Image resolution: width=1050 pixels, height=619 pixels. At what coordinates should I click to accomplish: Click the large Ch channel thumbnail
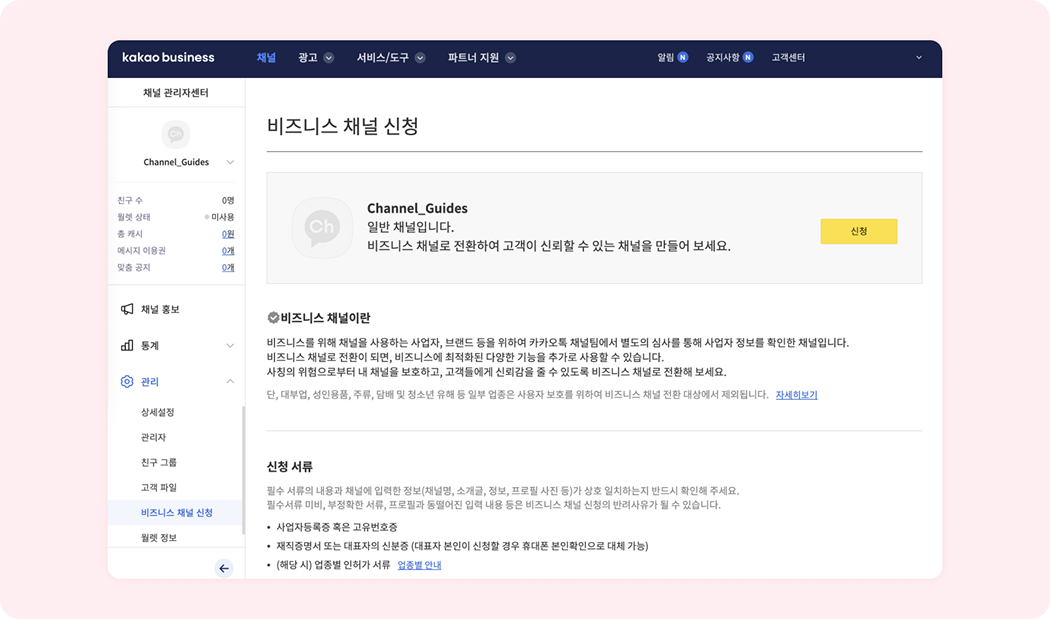click(x=321, y=227)
